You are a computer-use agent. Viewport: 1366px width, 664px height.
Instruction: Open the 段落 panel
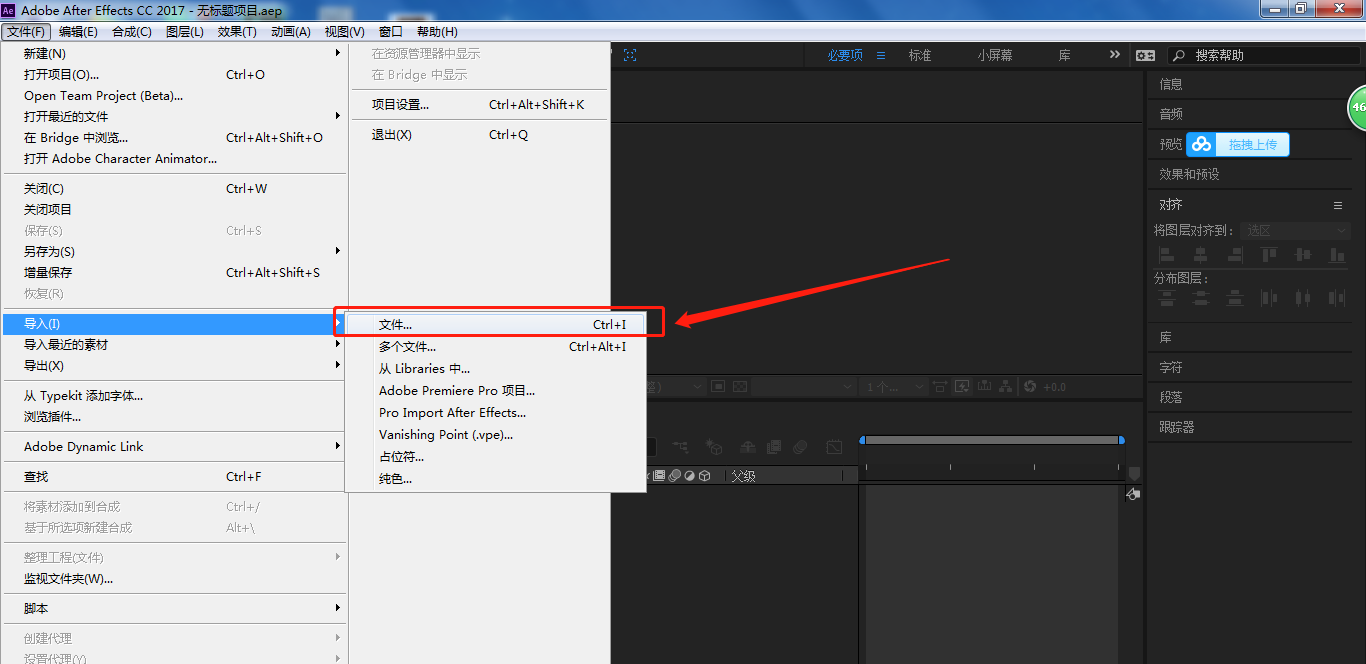click(1171, 397)
